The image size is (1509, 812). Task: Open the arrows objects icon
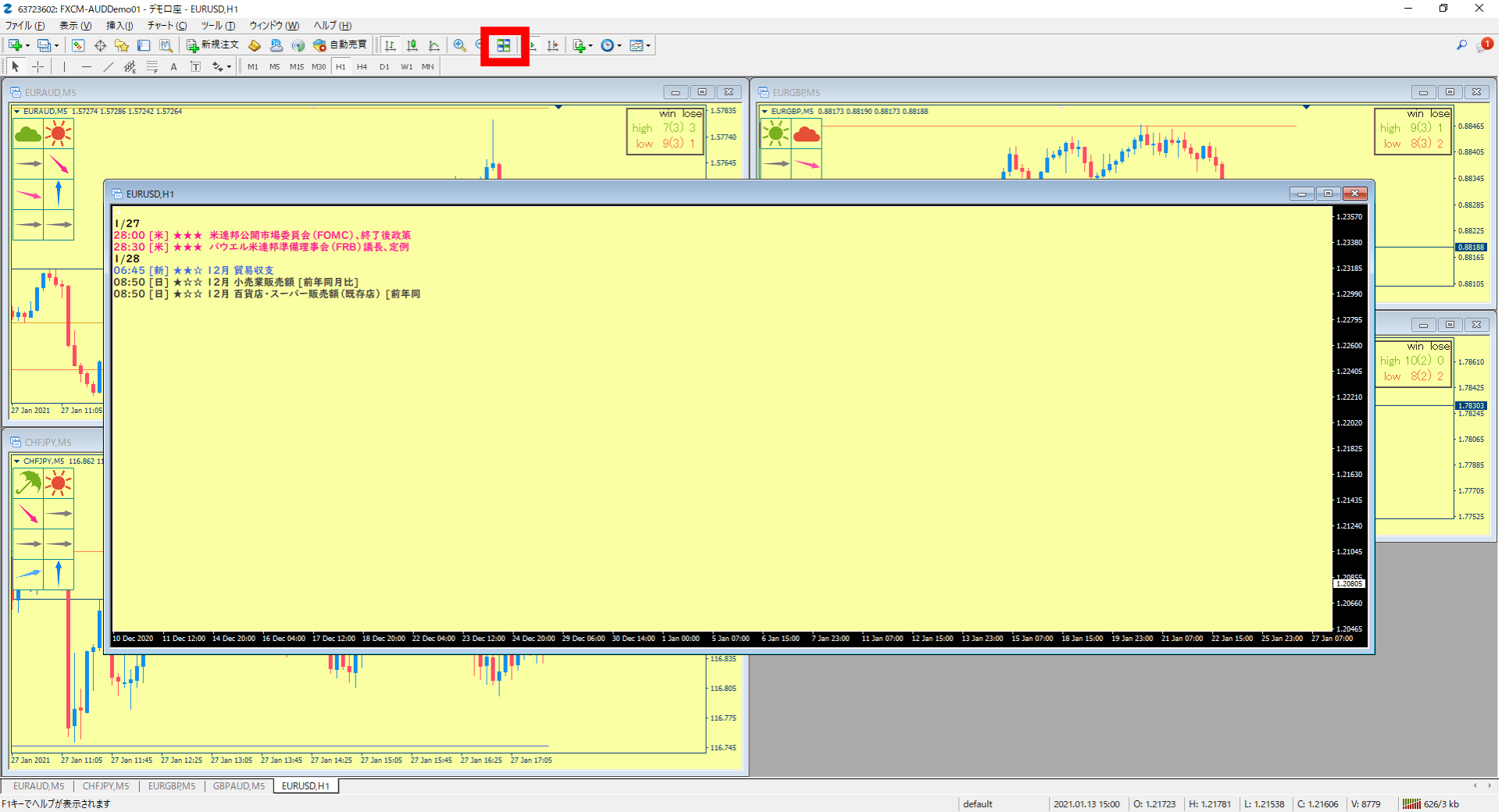click(x=218, y=66)
